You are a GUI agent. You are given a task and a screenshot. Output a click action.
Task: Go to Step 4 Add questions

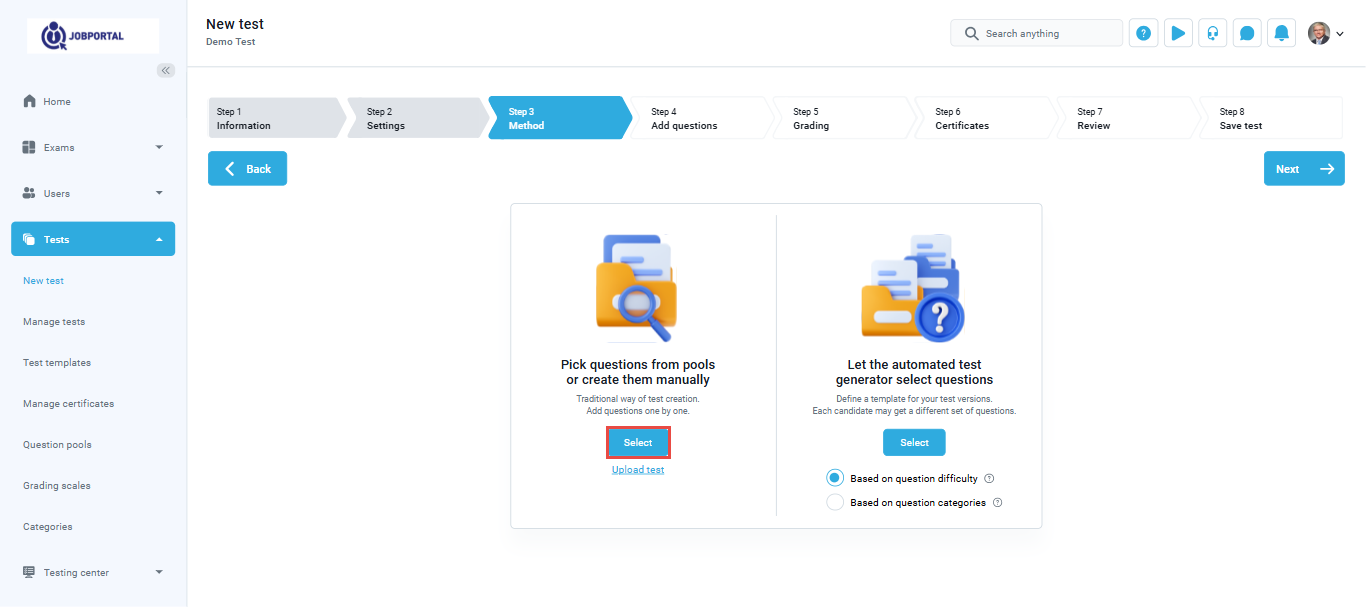[x=699, y=118]
